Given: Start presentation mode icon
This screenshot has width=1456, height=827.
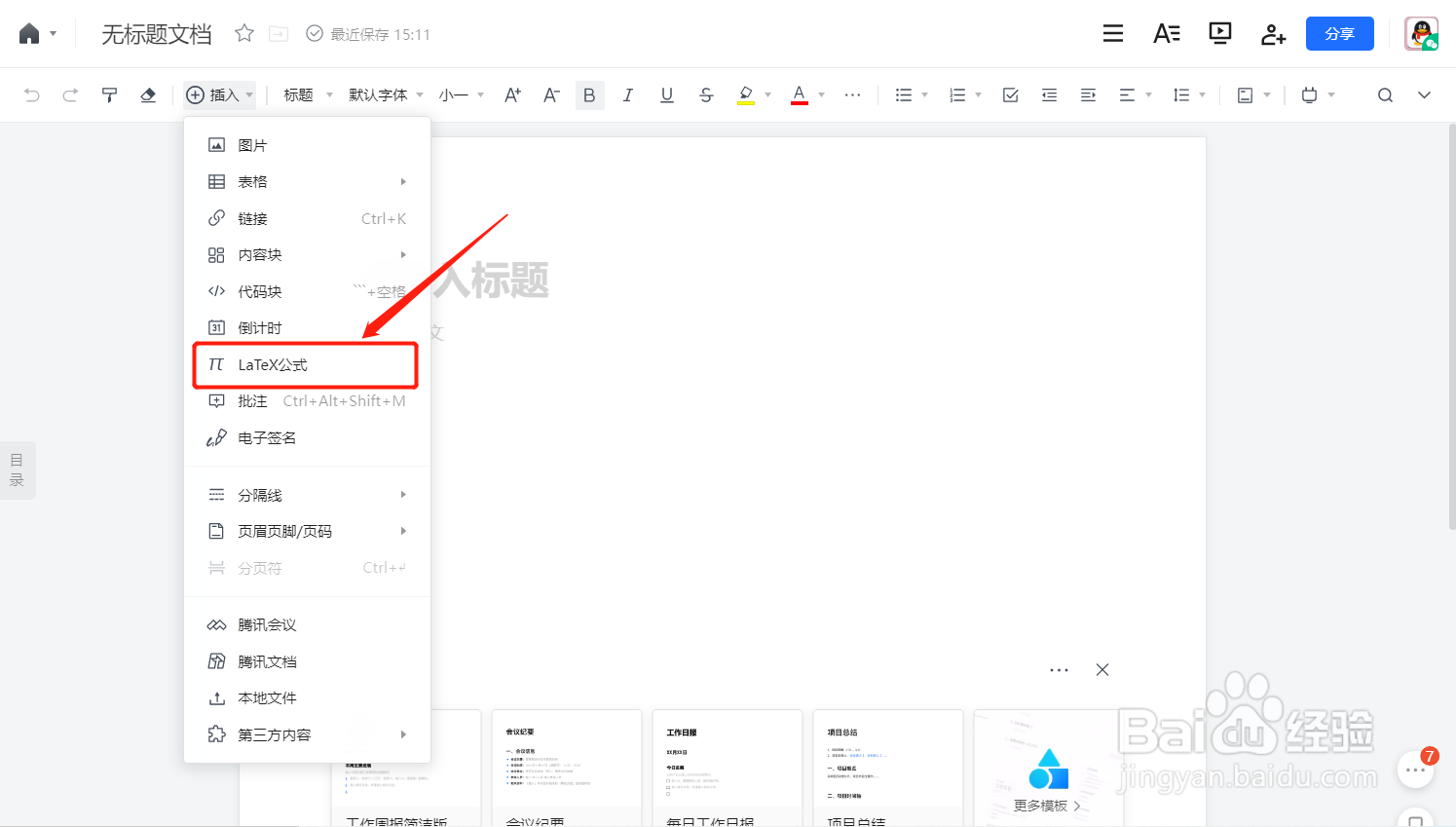Looking at the screenshot, I should pos(1220,34).
